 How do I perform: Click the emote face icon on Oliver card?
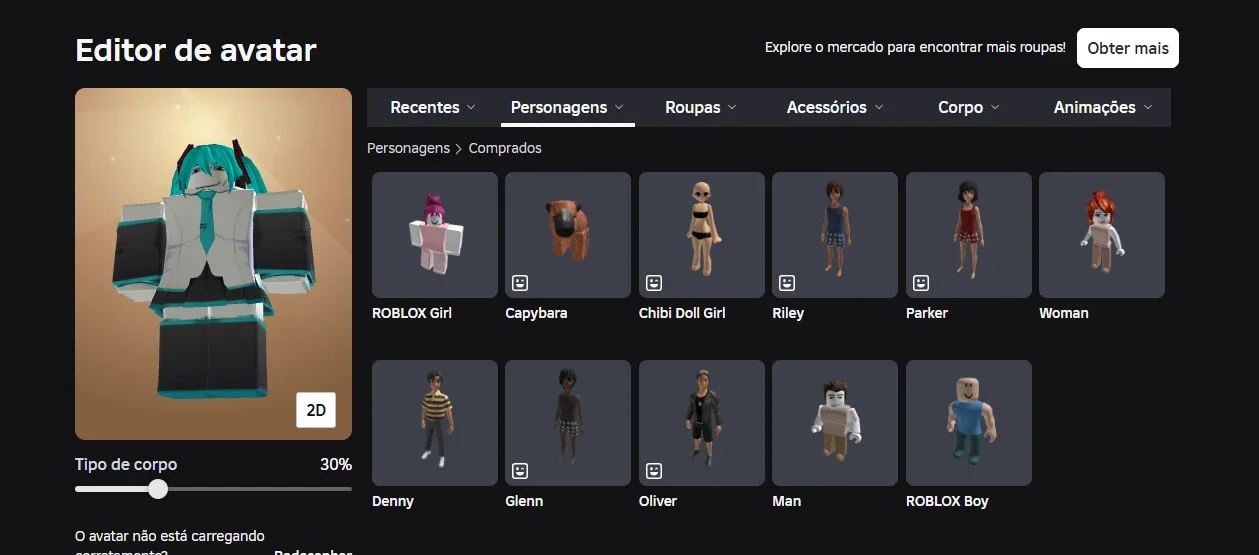point(654,470)
